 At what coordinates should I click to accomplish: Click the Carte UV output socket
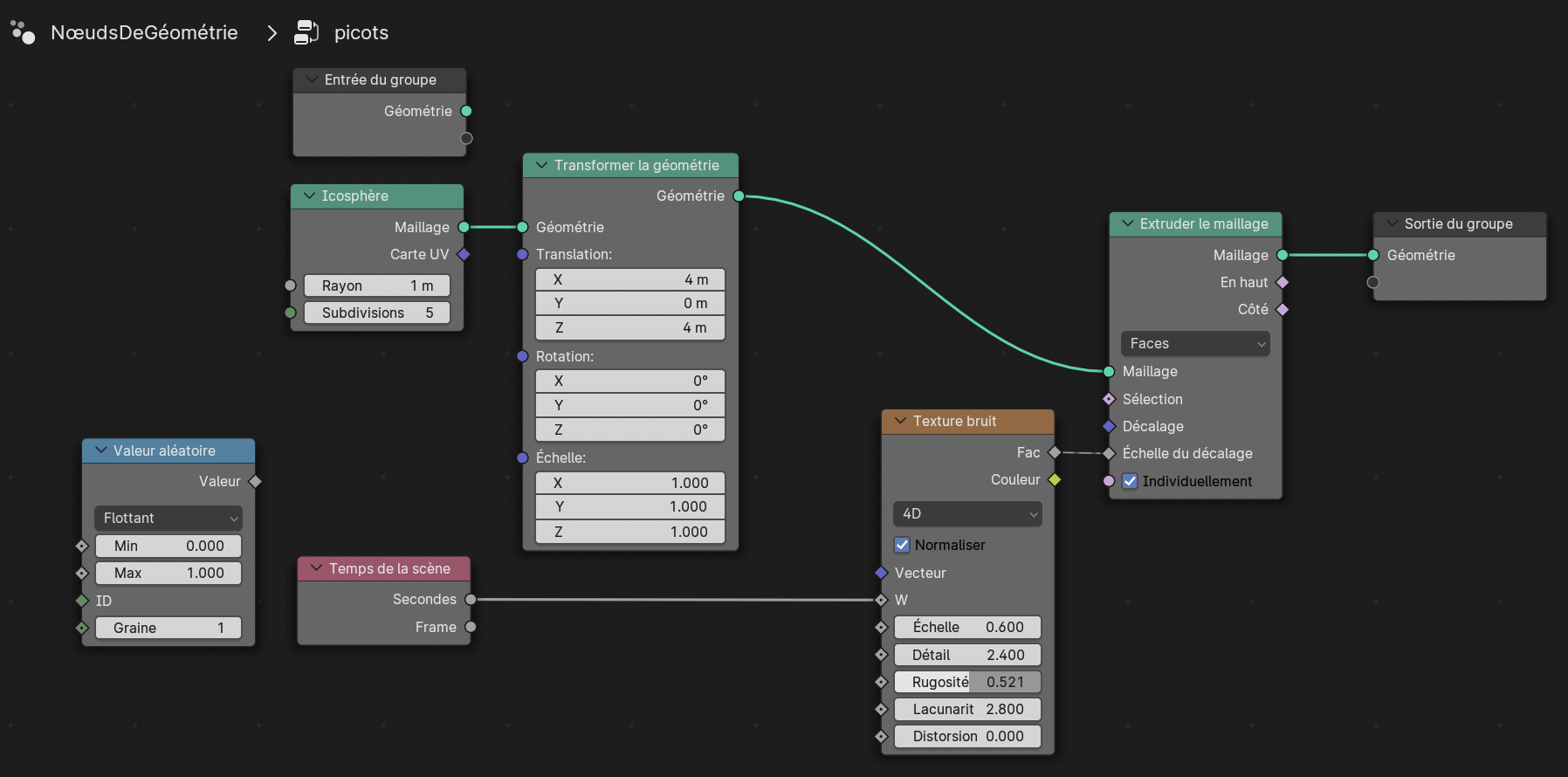coord(464,254)
